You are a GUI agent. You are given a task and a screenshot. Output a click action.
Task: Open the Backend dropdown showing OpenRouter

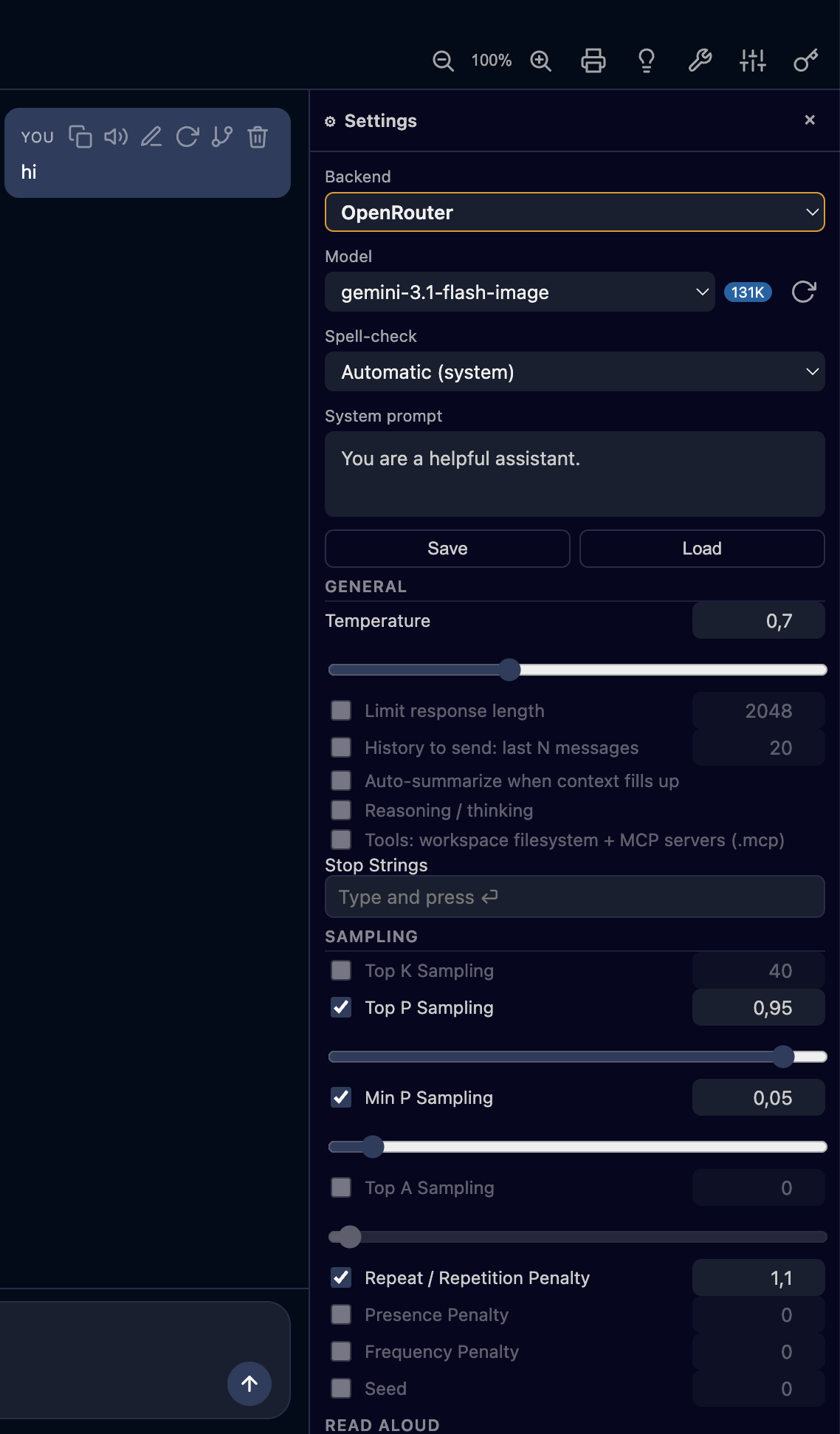[x=575, y=212]
